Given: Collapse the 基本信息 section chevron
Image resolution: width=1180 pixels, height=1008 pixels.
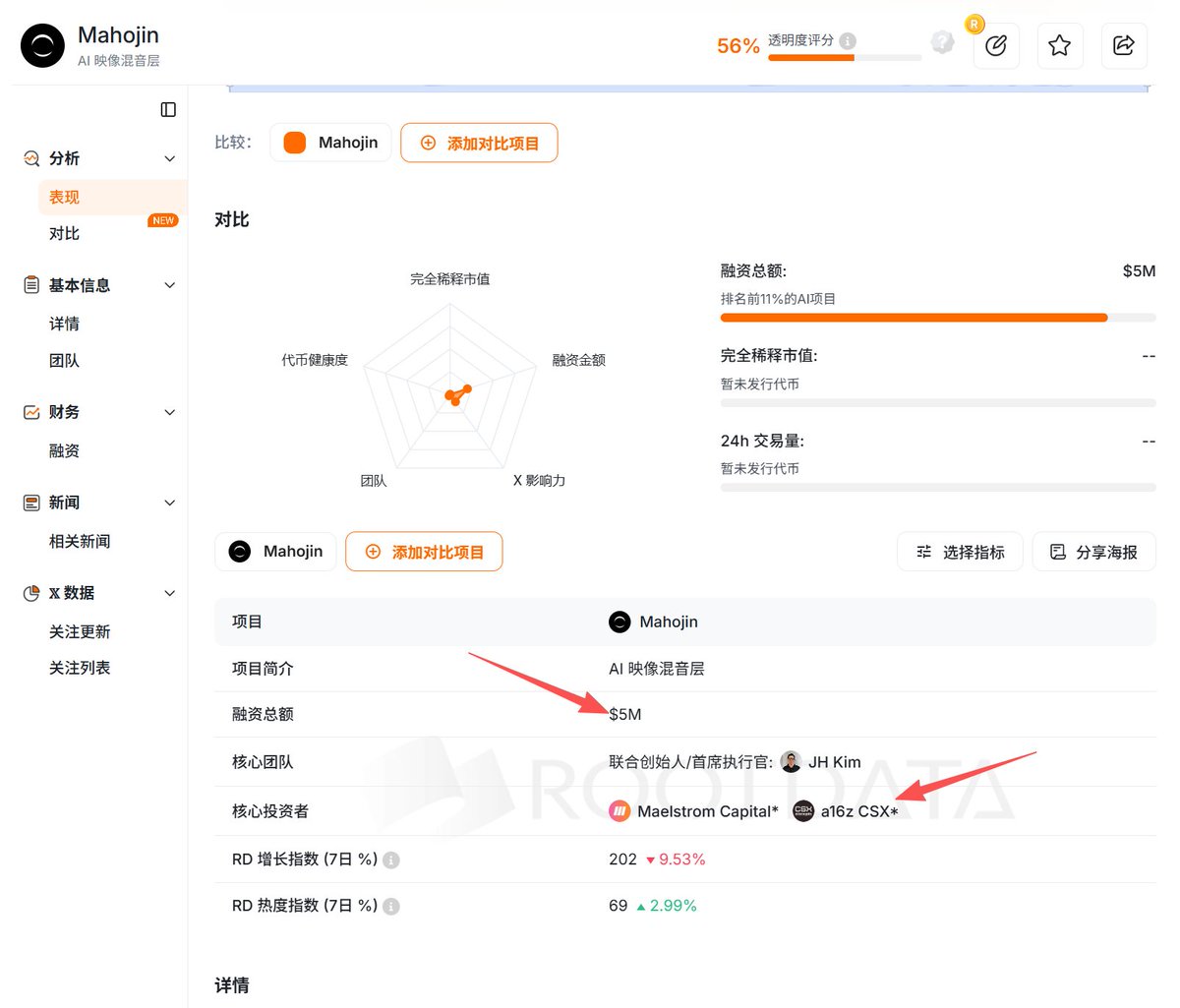Looking at the screenshot, I should tap(169, 285).
